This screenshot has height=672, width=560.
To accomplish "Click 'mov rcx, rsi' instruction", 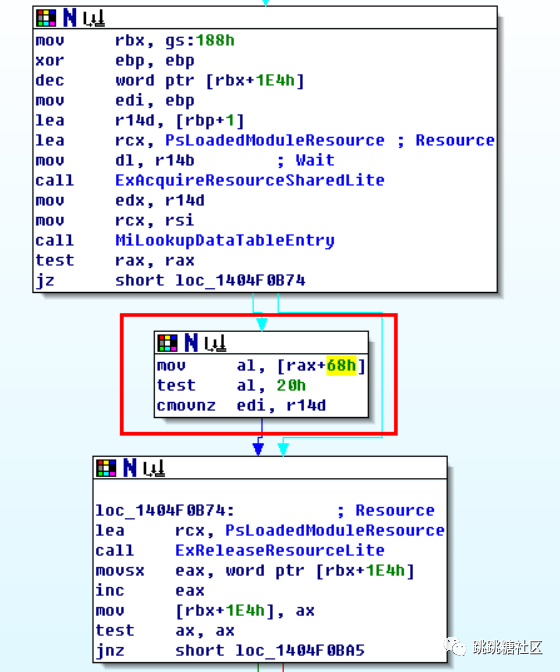I will pos(115,220).
